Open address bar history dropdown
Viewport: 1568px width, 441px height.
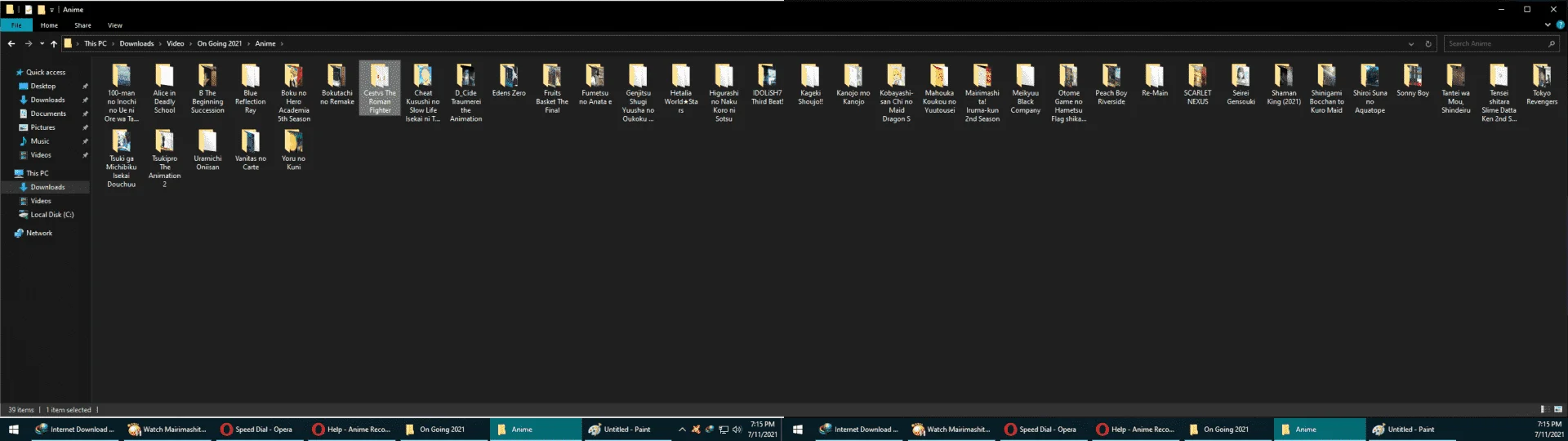pyautogui.click(x=1411, y=44)
